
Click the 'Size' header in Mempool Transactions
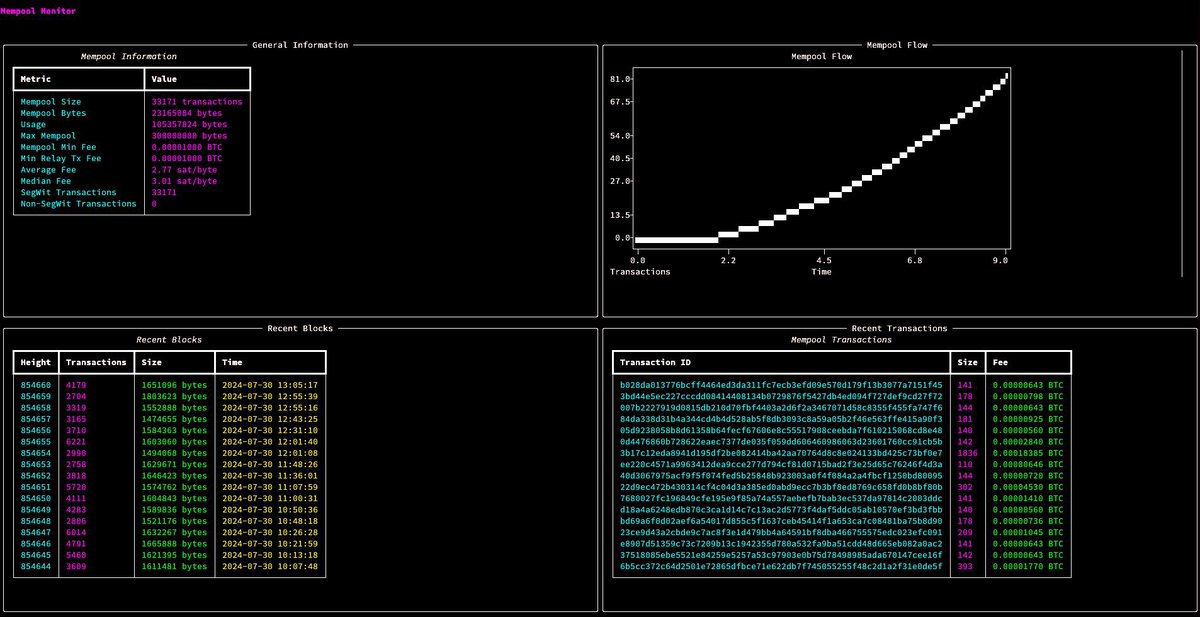968,362
